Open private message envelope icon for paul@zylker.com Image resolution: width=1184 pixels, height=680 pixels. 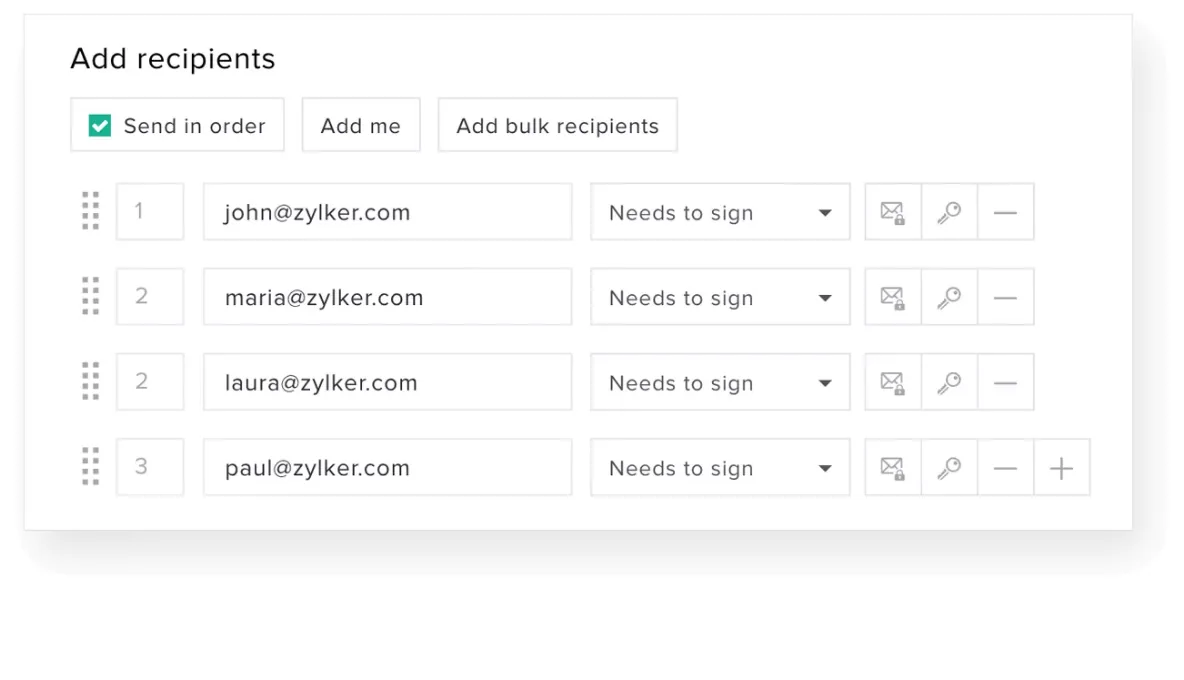click(893, 468)
